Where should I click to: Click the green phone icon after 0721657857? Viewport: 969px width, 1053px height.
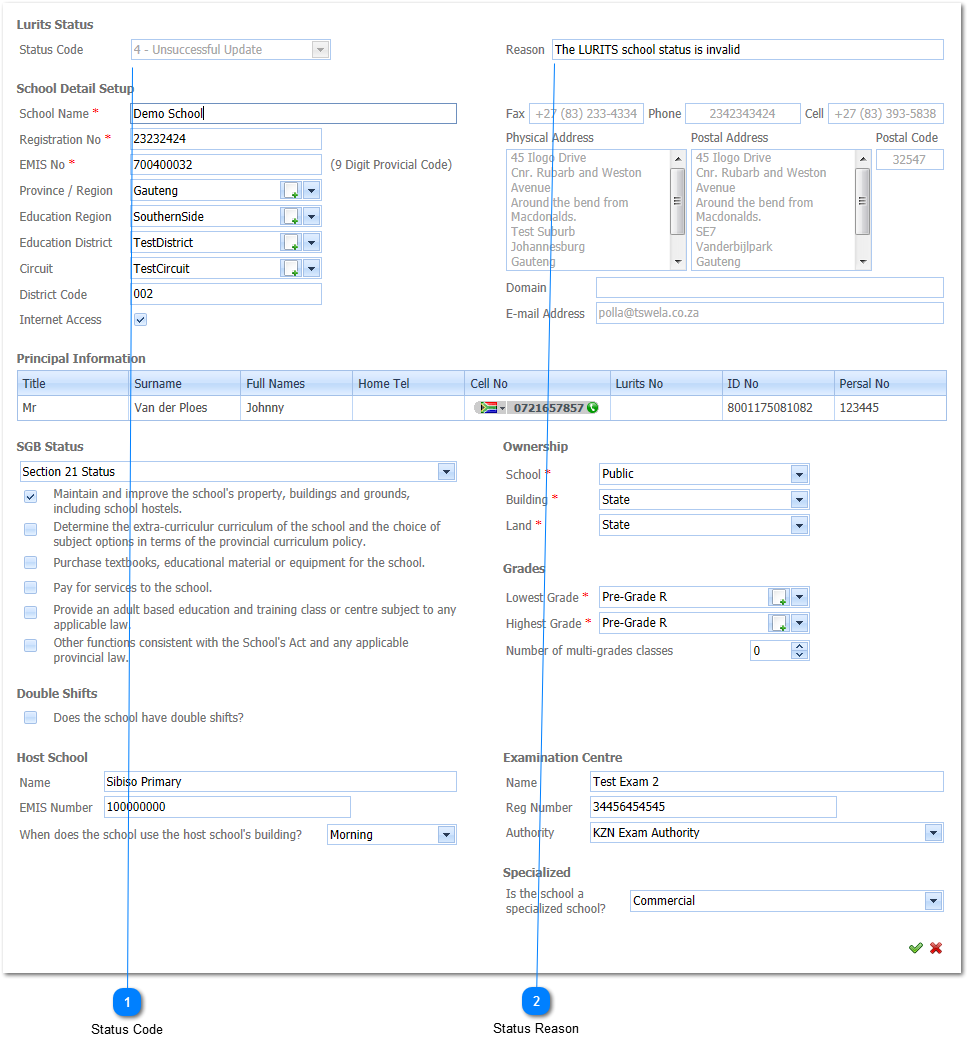tap(592, 408)
